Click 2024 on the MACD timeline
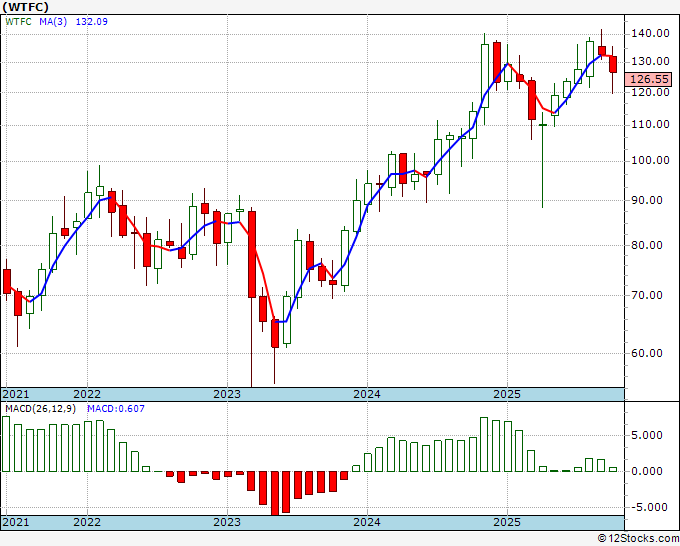The image size is (680, 546). tap(367, 522)
